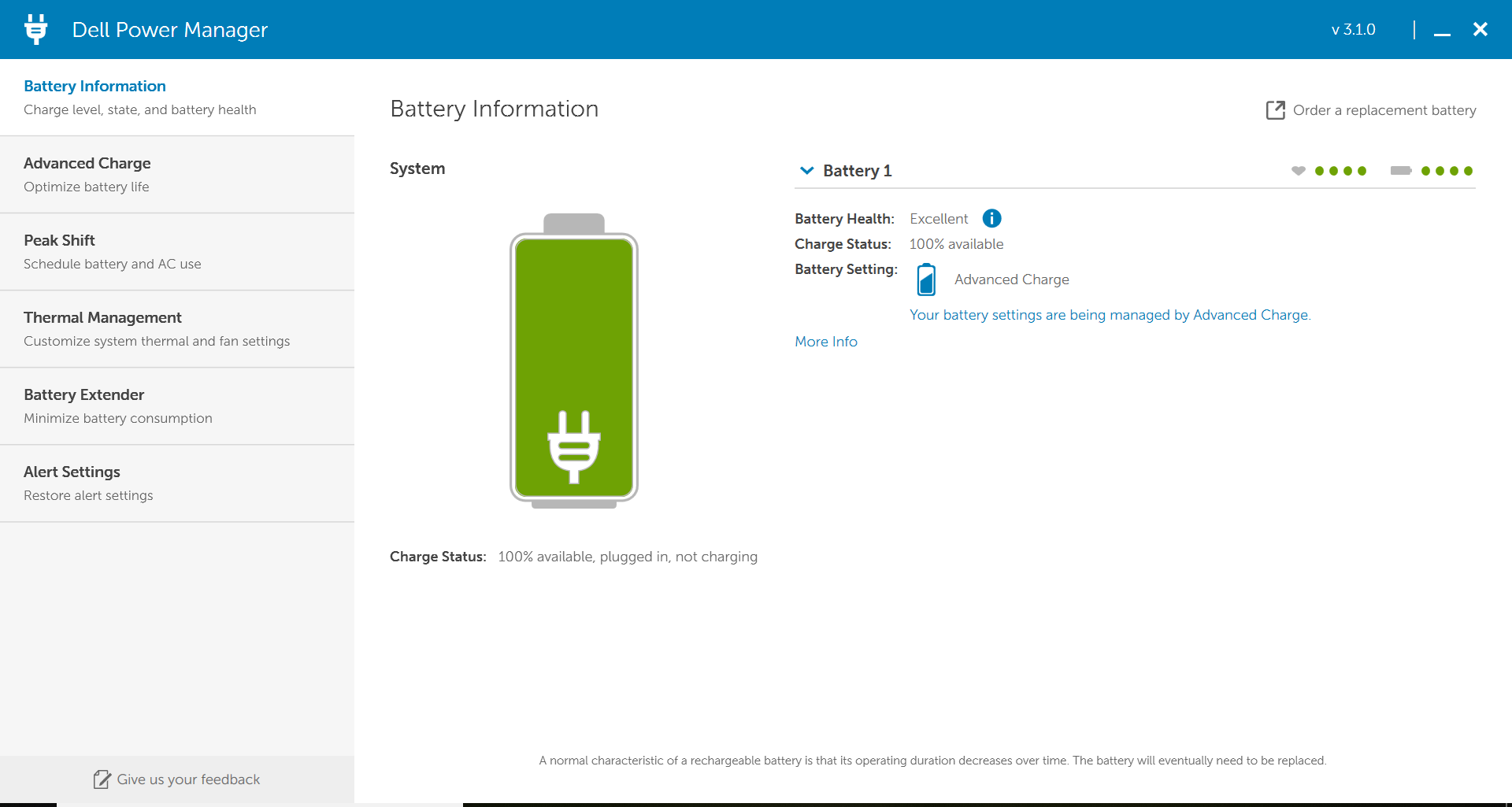Click the heart health indicator icon
The image size is (1512, 807).
point(1299,171)
